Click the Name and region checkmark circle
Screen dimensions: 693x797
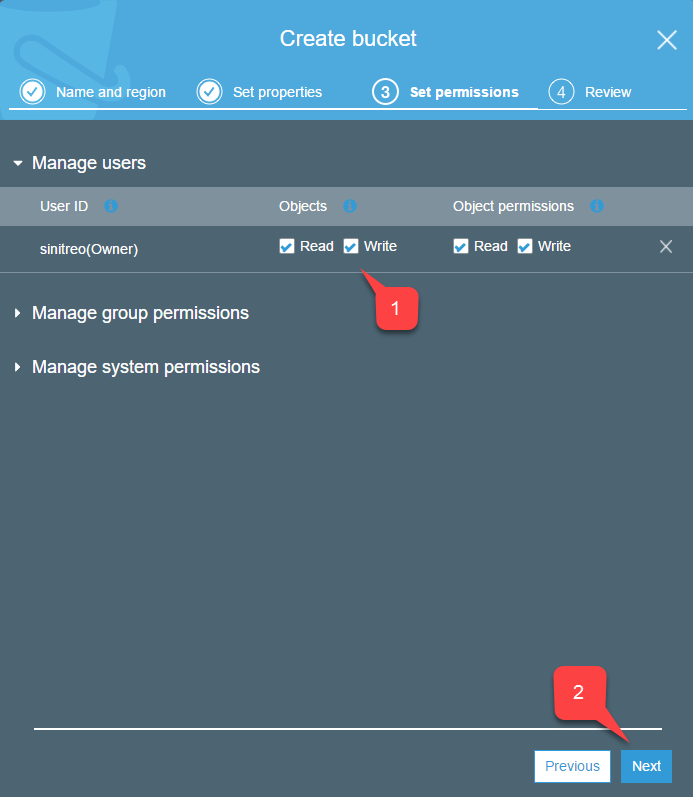[x=33, y=92]
